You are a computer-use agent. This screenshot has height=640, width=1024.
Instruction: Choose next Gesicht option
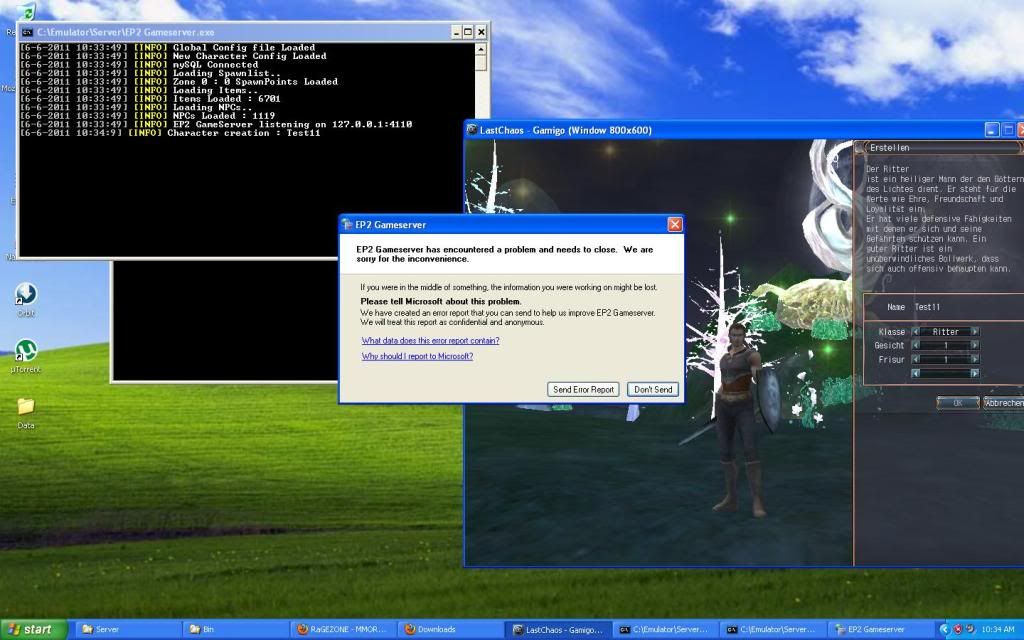point(975,345)
